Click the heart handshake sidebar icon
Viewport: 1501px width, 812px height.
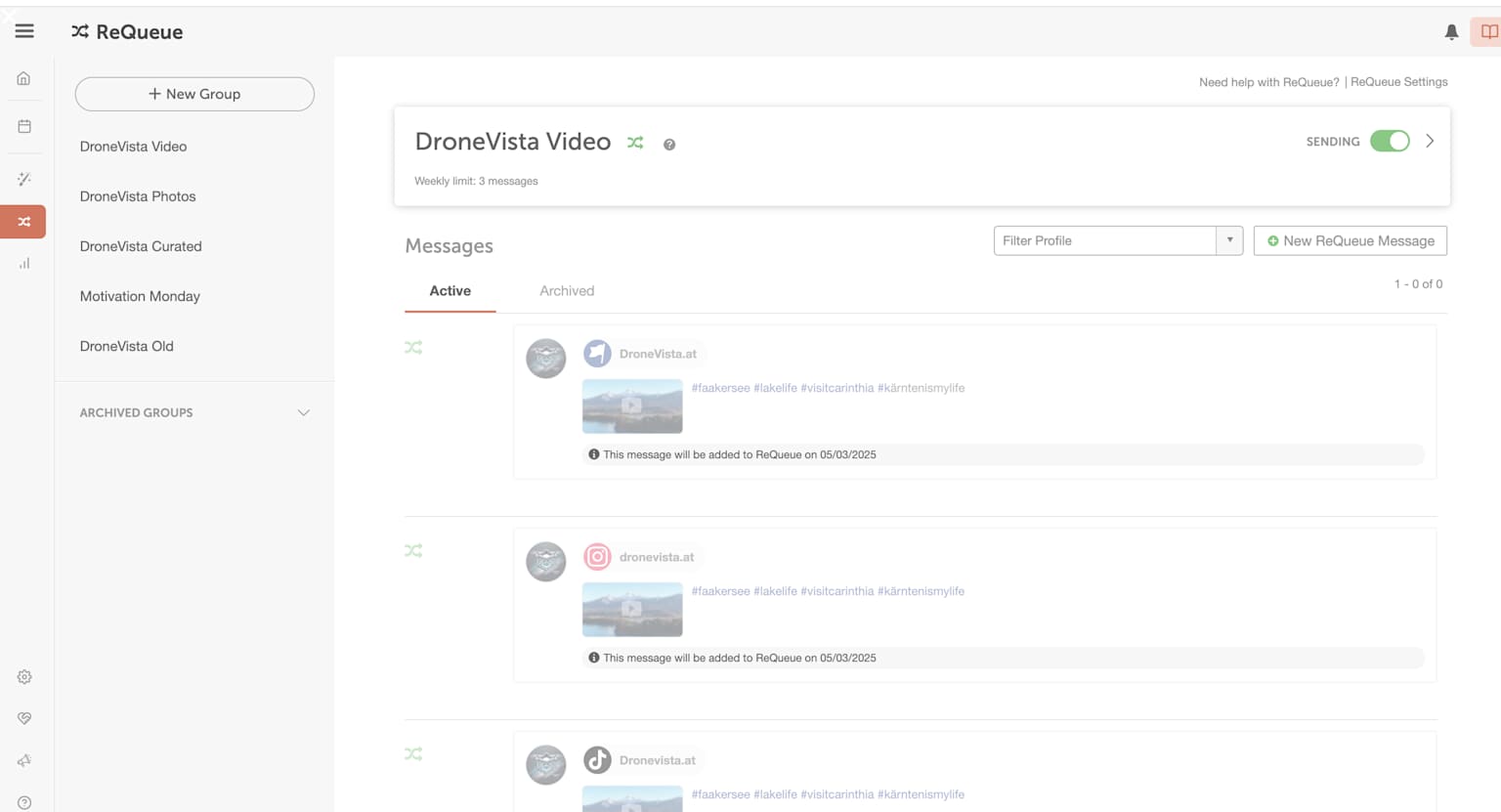(x=24, y=718)
